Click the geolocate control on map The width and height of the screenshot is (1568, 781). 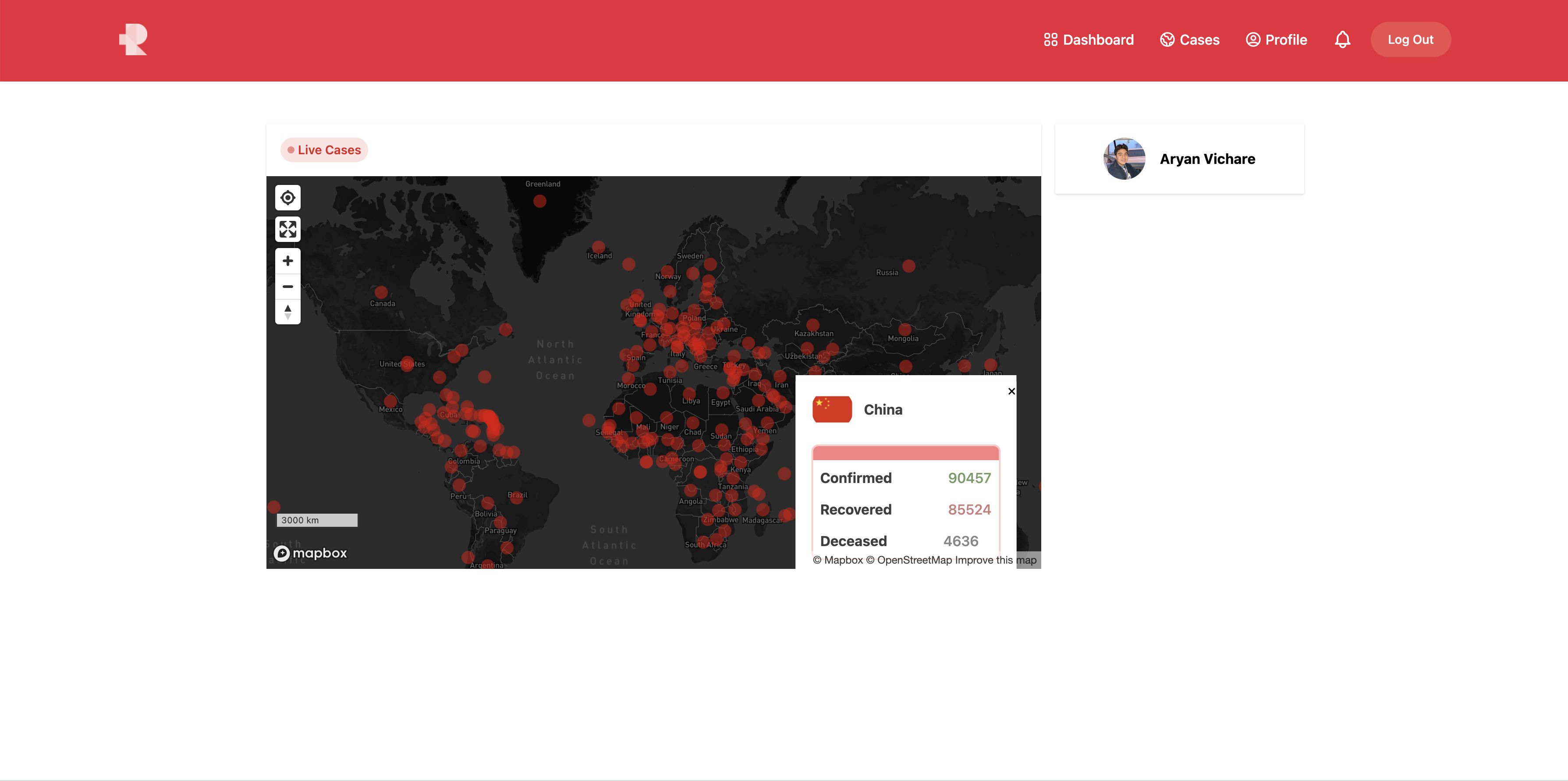coord(287,198)
